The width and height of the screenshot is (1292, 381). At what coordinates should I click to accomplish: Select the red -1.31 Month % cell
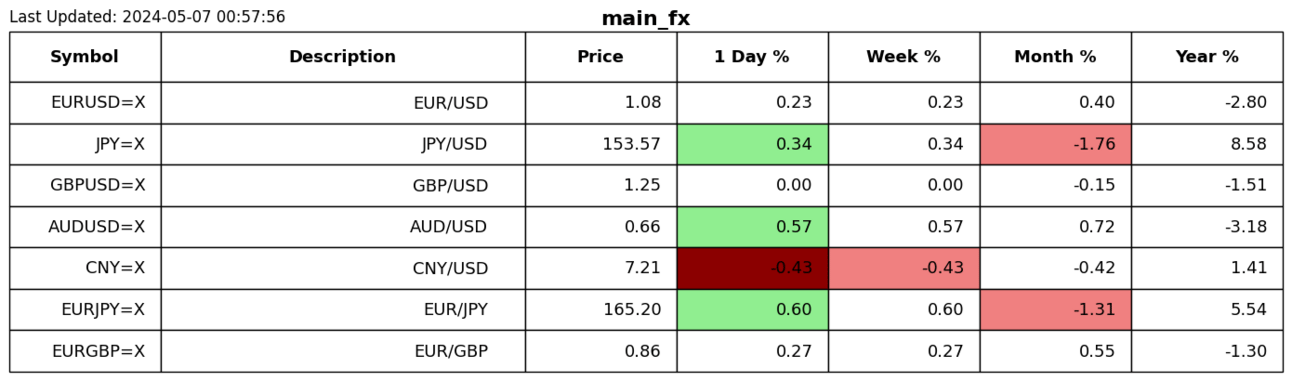pos(1056,310)
